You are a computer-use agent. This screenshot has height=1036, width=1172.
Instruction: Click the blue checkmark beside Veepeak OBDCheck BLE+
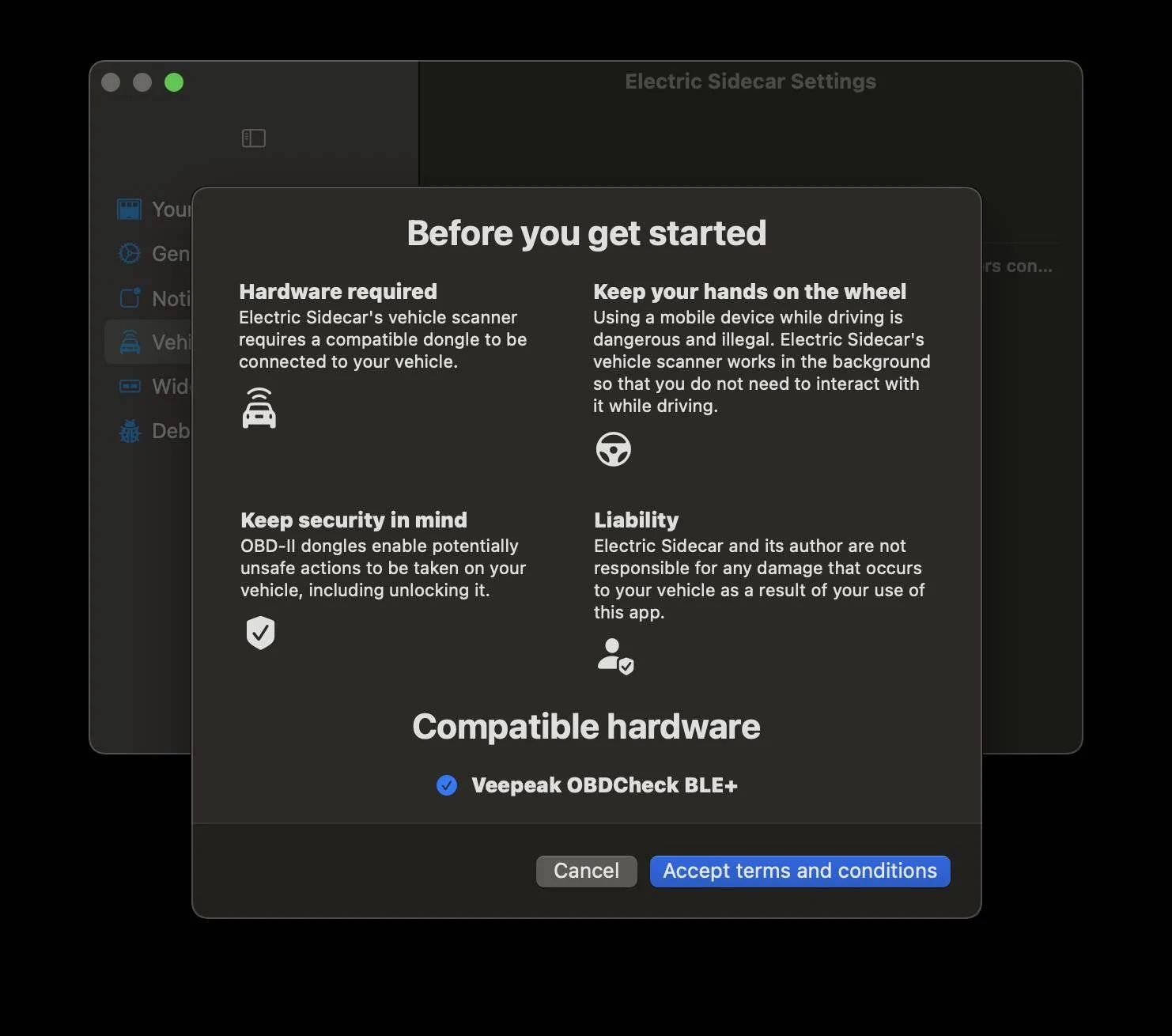click(x=447, y=785)
